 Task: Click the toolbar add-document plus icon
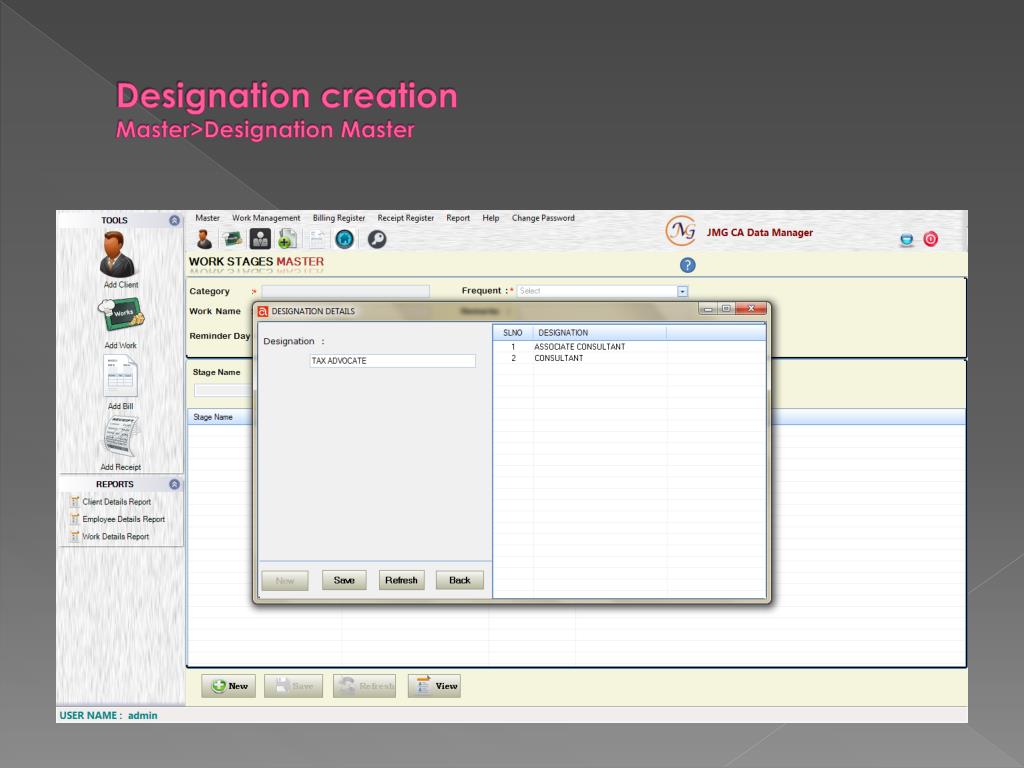coord(287,240)
